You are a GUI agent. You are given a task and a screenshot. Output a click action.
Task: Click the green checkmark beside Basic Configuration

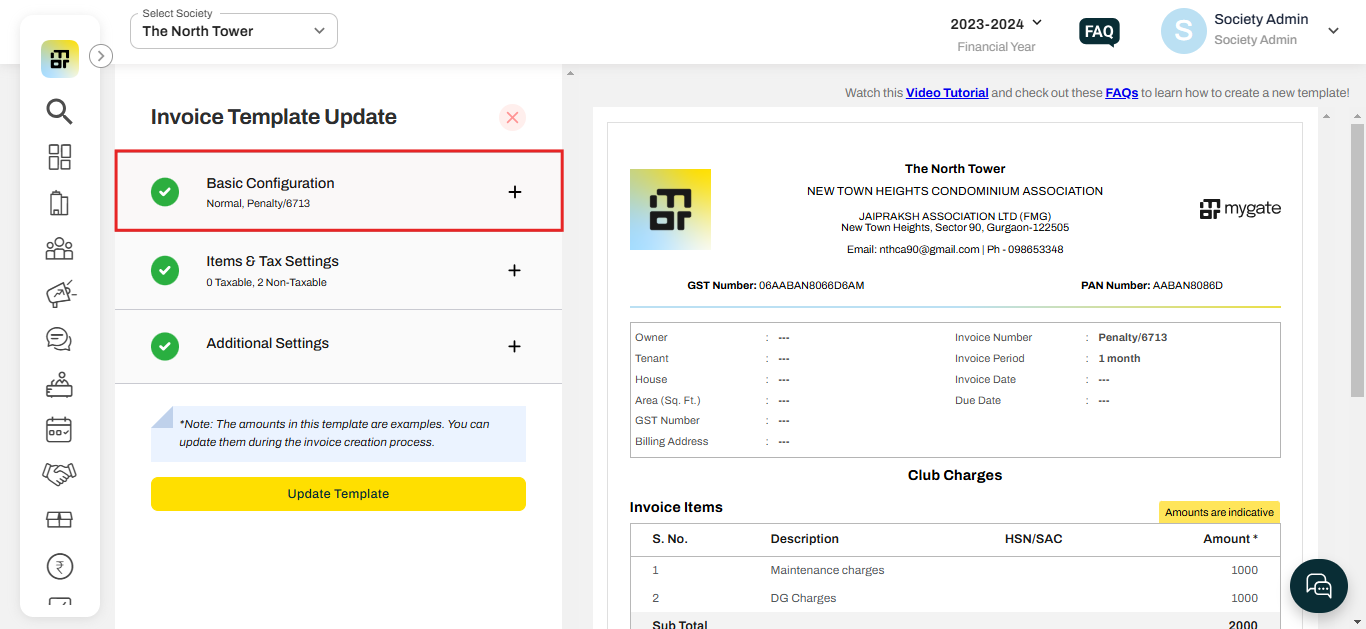click(x=165, y=192)
